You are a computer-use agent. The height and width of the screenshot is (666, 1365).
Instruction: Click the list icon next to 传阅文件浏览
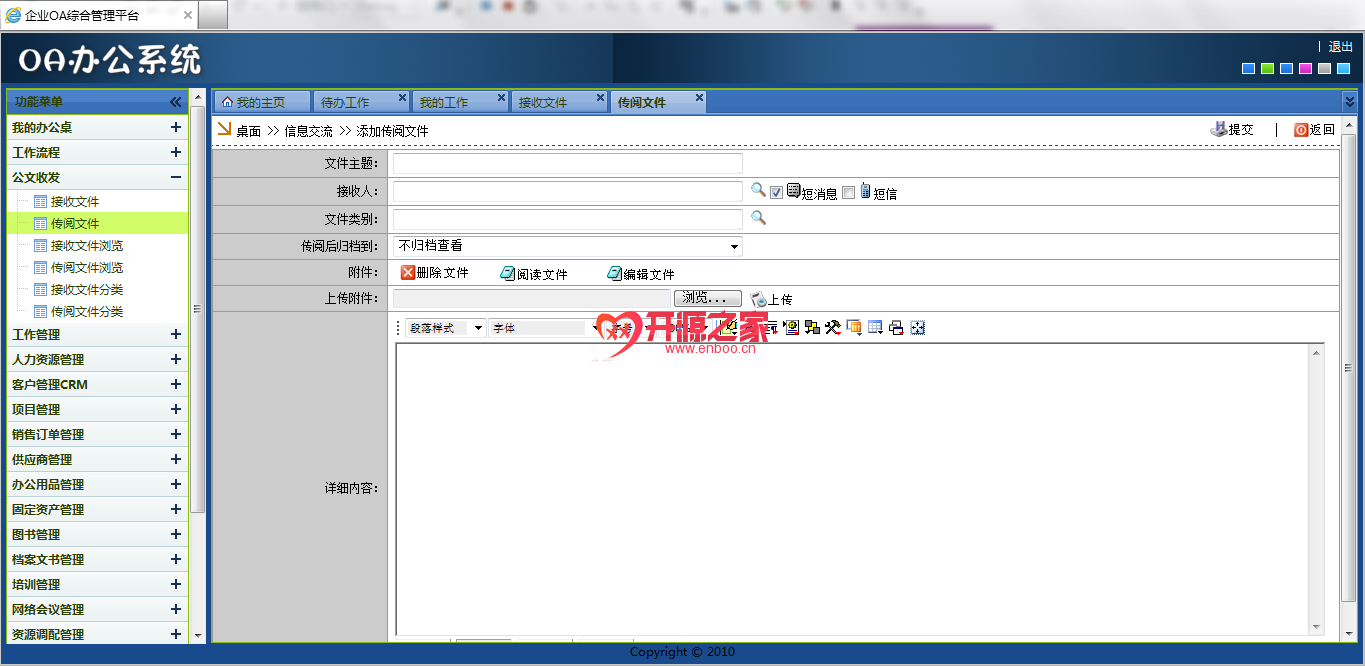pyautogui.click(x=41, y=268)
